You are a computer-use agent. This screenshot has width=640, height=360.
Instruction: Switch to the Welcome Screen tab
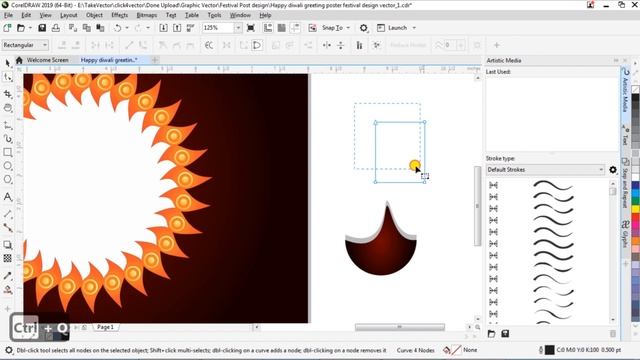(47, 60)
